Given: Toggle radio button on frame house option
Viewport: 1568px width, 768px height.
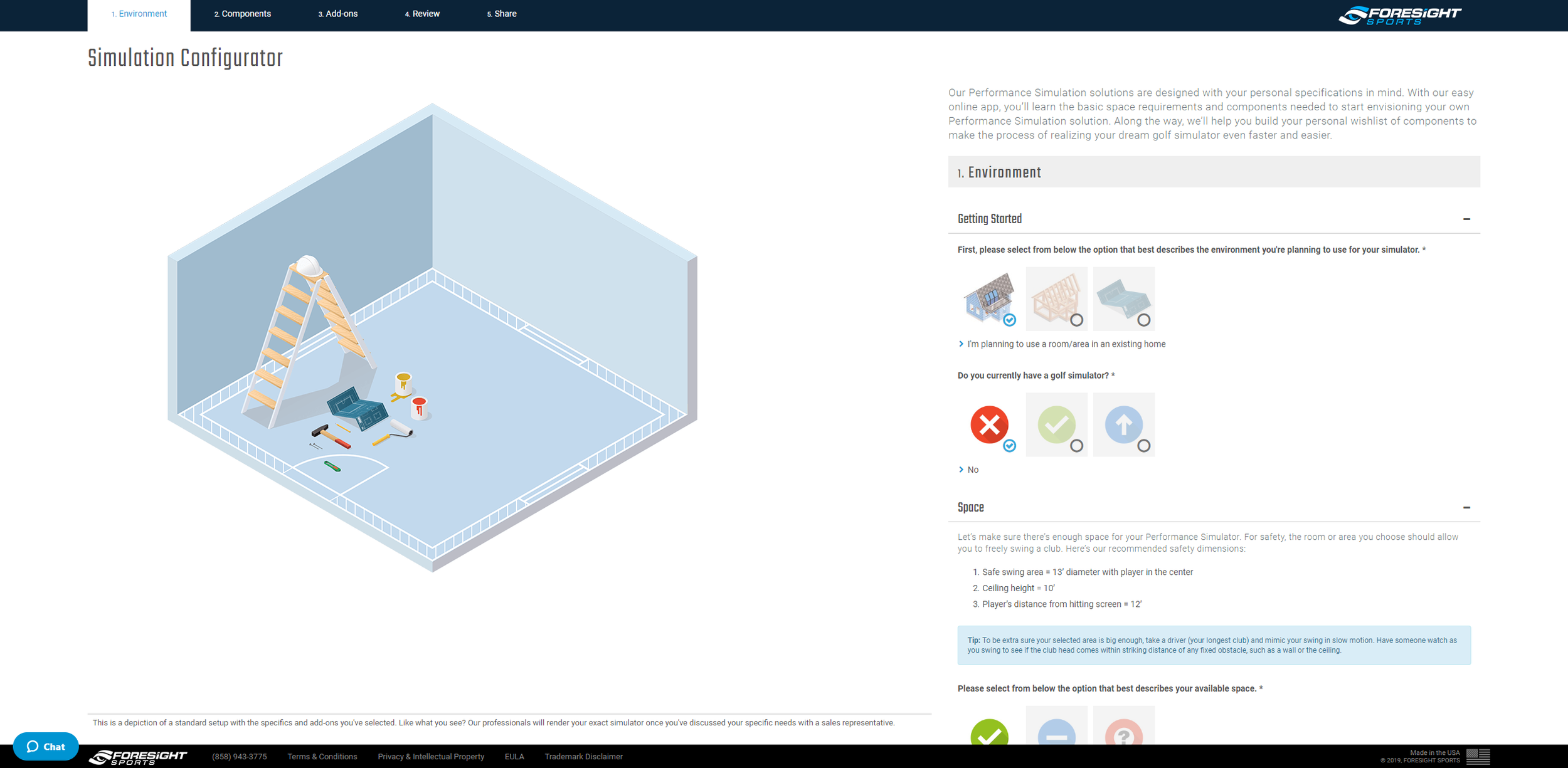Looking at the screenshot, I should [x=1076, y=320].
